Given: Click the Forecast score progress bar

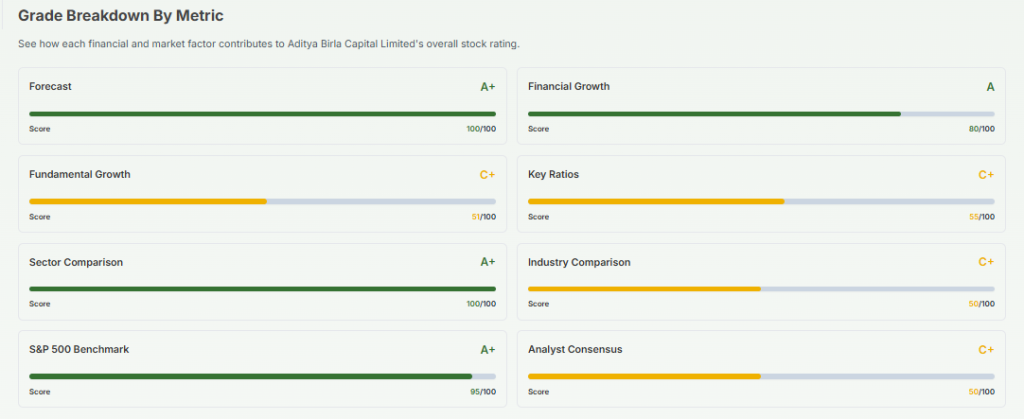Looking at the screenshot, I should point(262,114).
